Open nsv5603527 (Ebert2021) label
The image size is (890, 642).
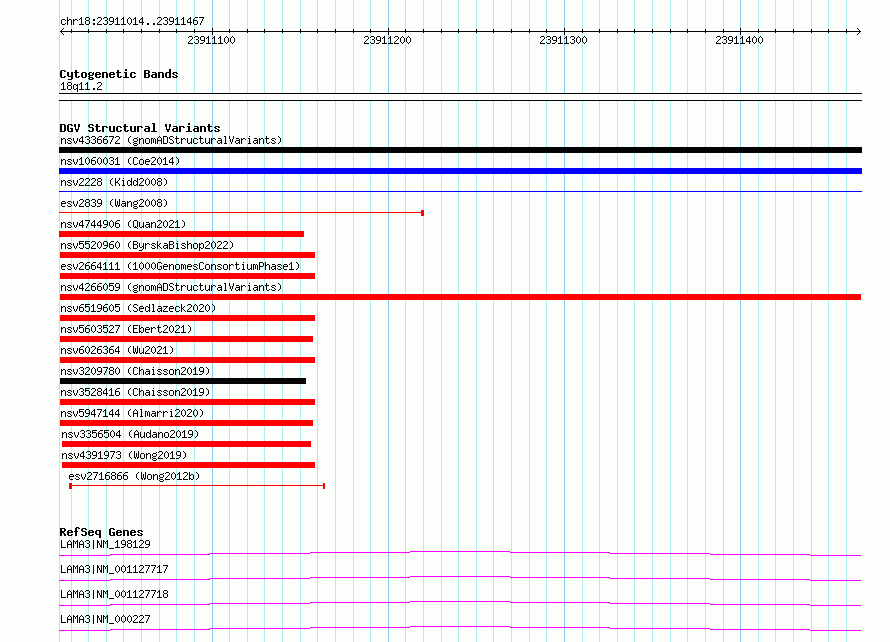(x=126, y=329)
